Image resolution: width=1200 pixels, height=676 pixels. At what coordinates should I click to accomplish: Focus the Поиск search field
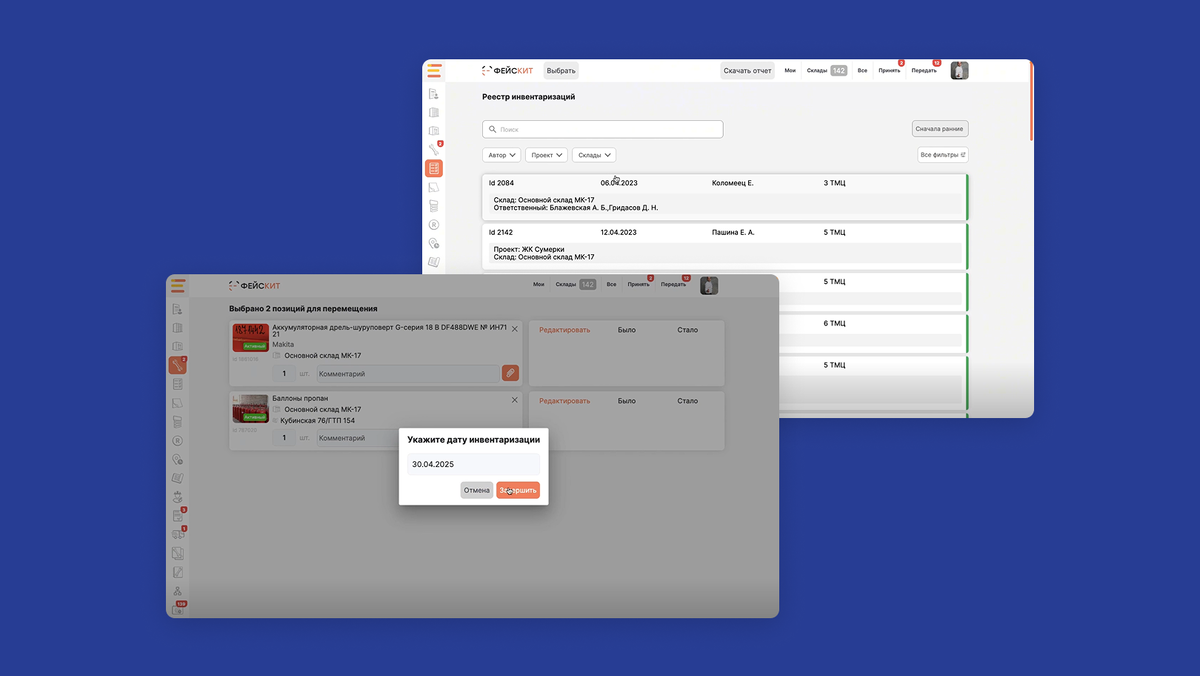603,129
